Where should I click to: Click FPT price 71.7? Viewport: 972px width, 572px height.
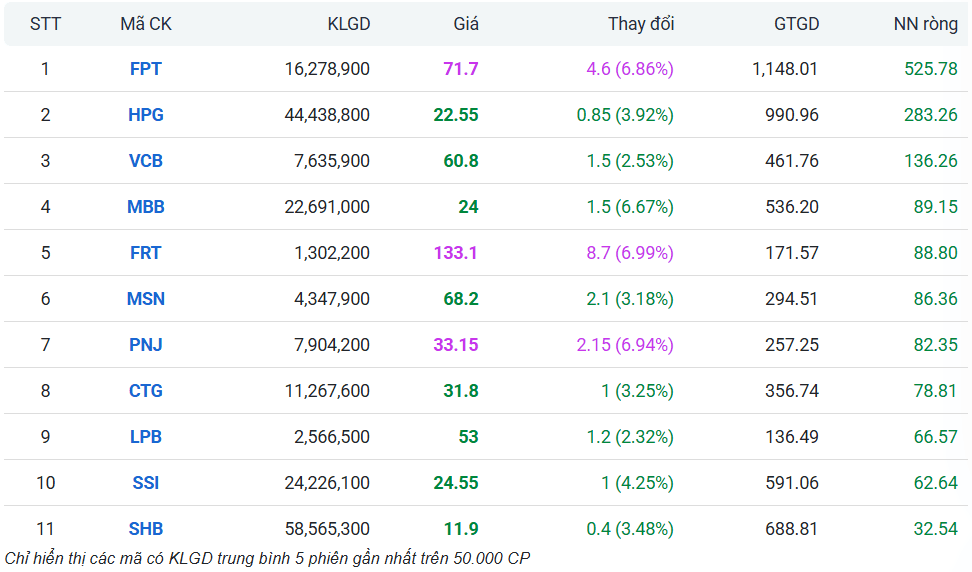tap(461, 69)
